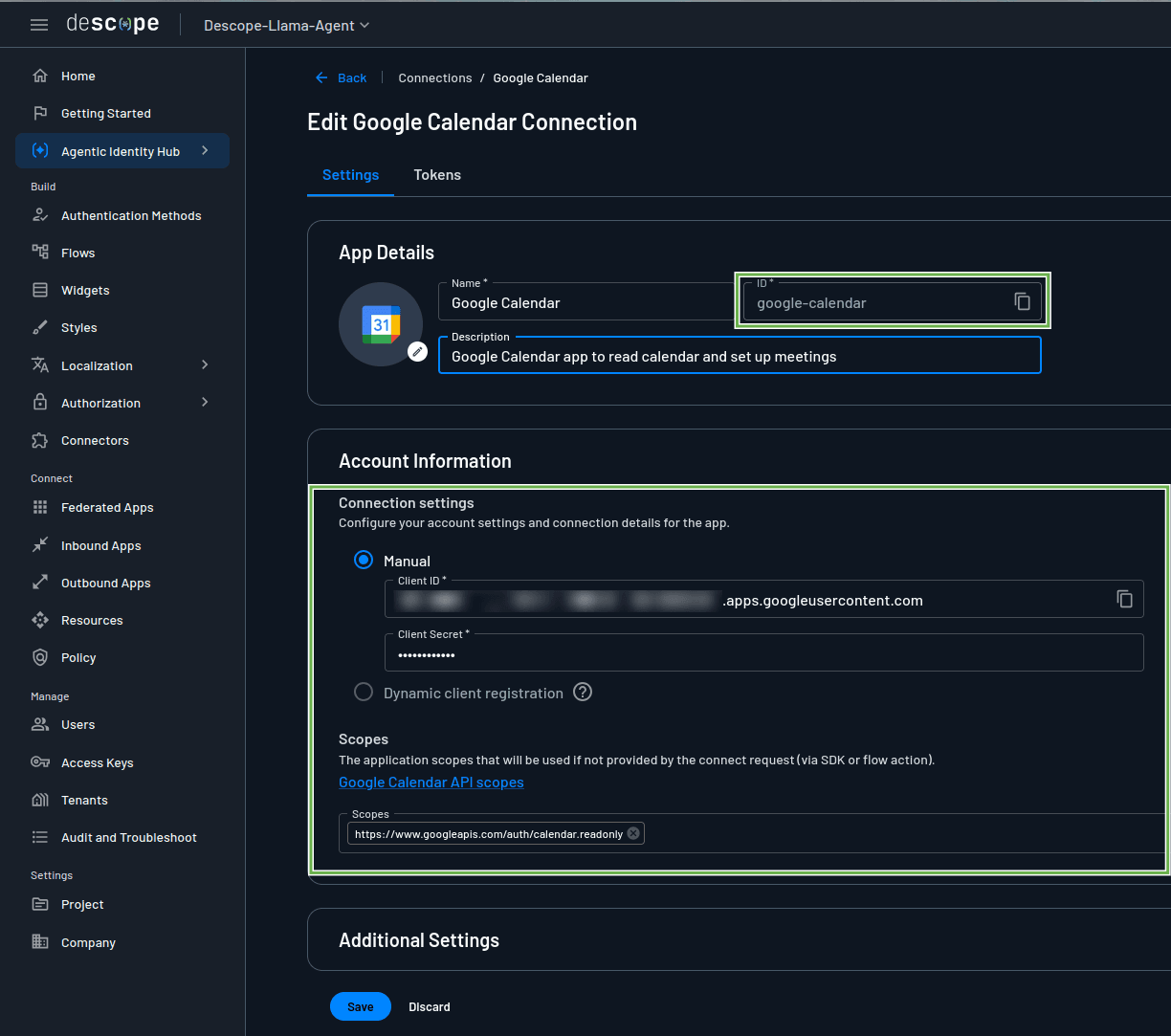The height and width of the screenshot is (1036, 1171).
Task: Click the Resources icon
Action: click(x=40, y=620)
